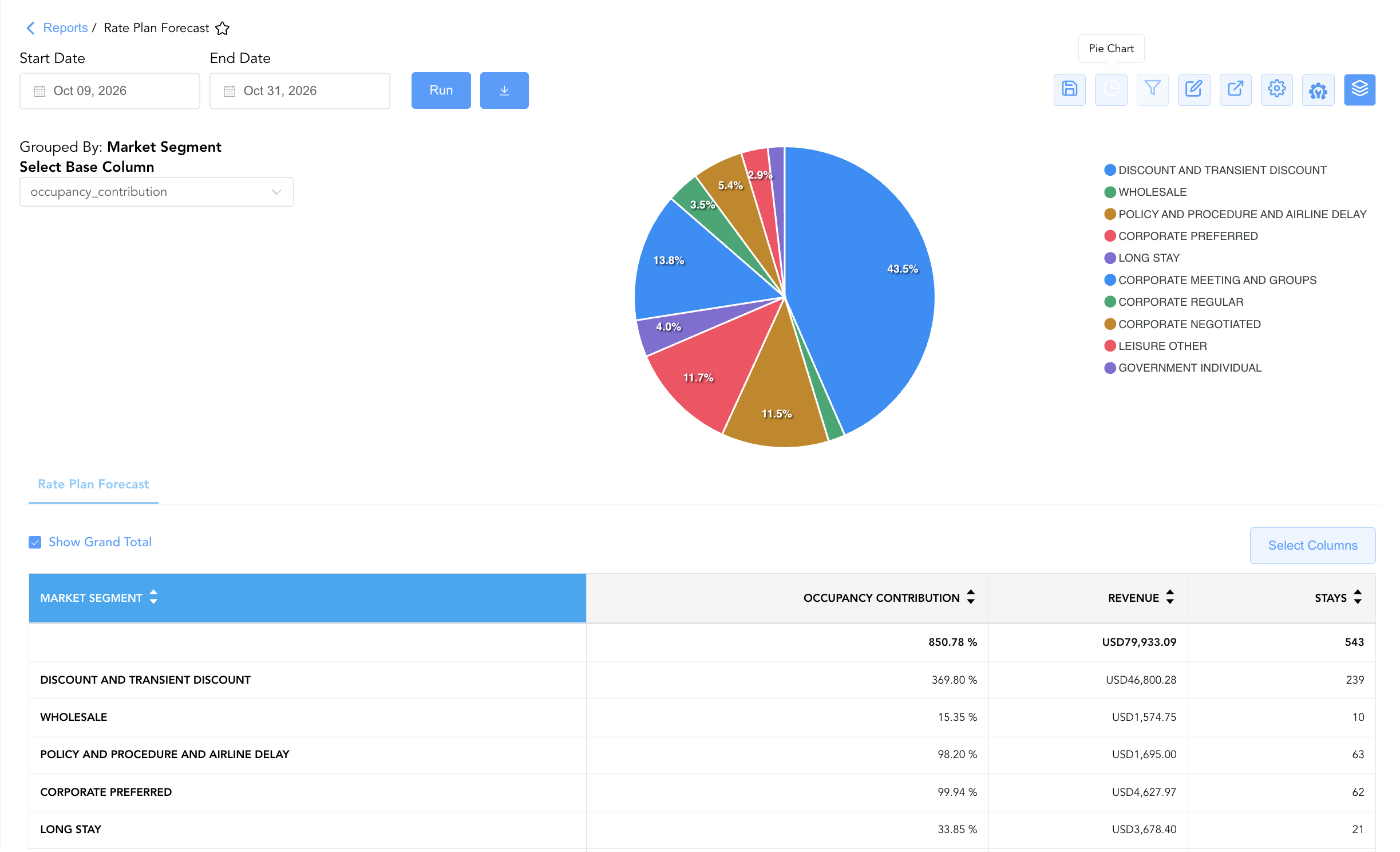Toggle the Pie Chart view icon
Viewport: 1400px width, 852px height.
coord(1111,89)
